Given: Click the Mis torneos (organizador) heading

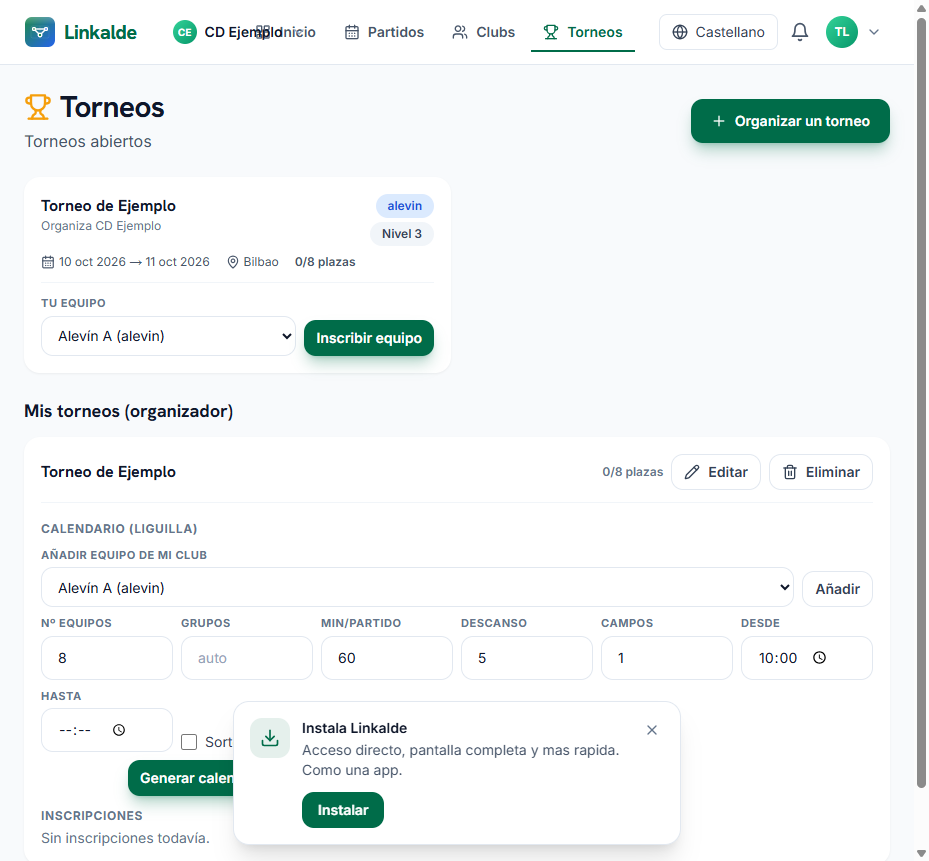Looking at the screenshot, I should (129, 411).
